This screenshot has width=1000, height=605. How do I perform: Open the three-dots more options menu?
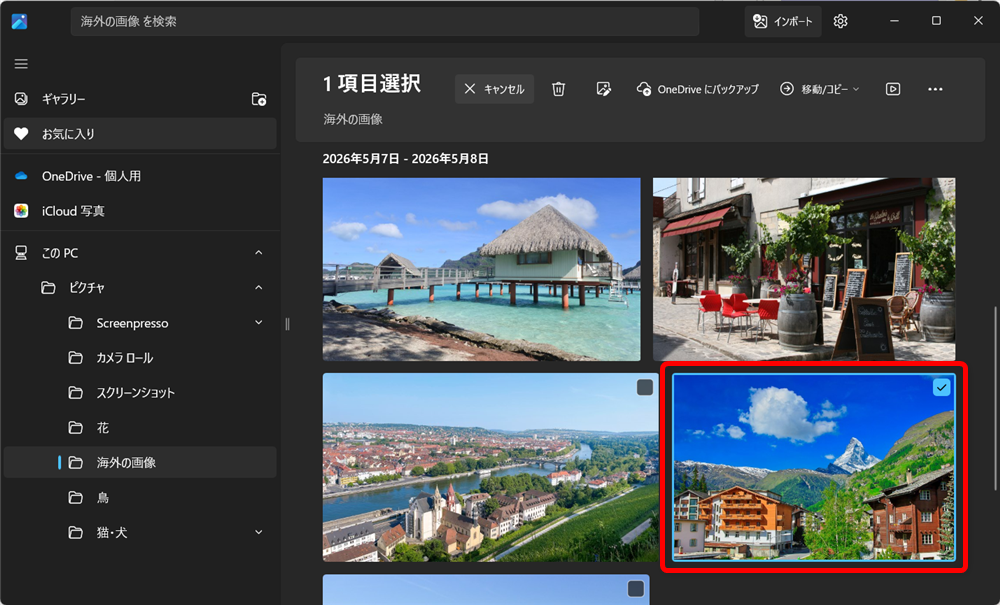(x=935, y=89)
